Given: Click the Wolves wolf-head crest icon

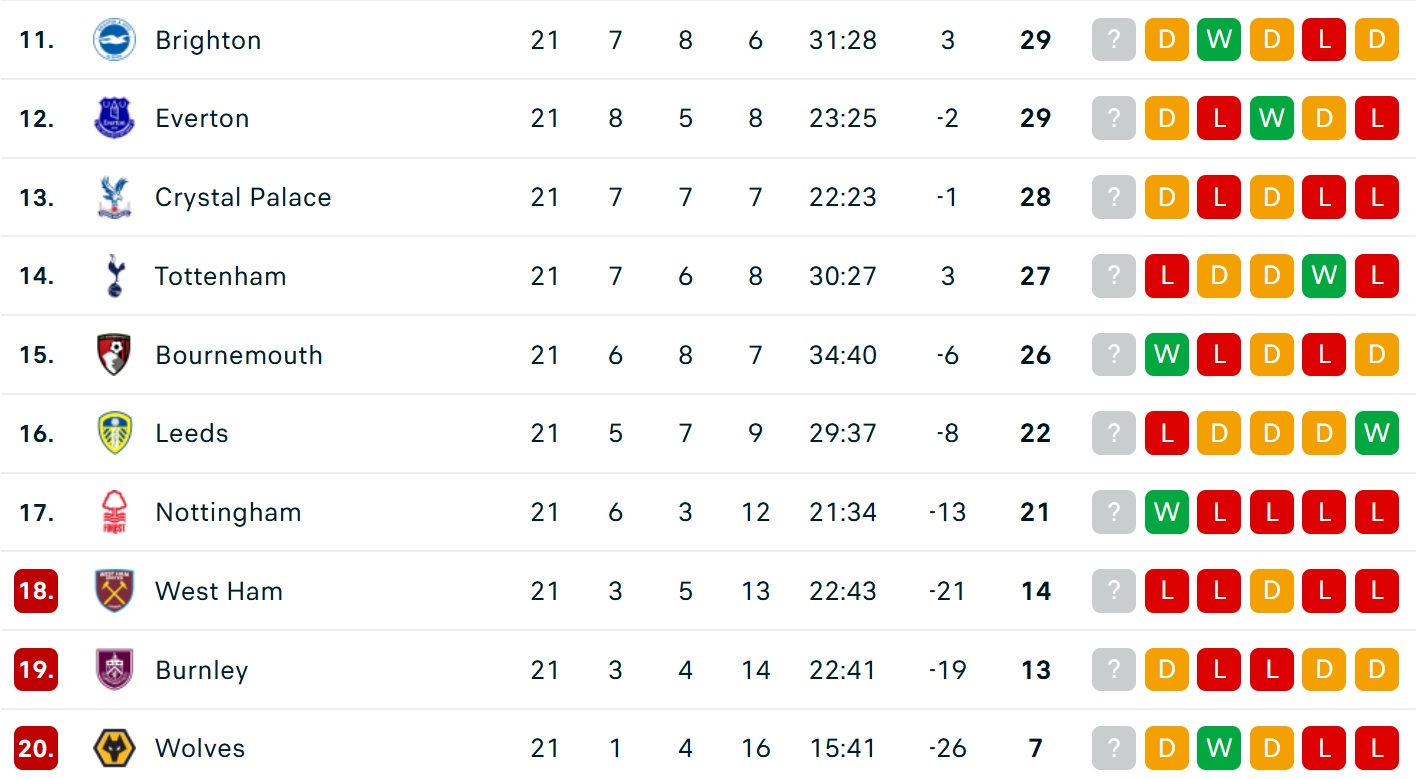Looking at the screenshot, I should [x=114, y=748].
